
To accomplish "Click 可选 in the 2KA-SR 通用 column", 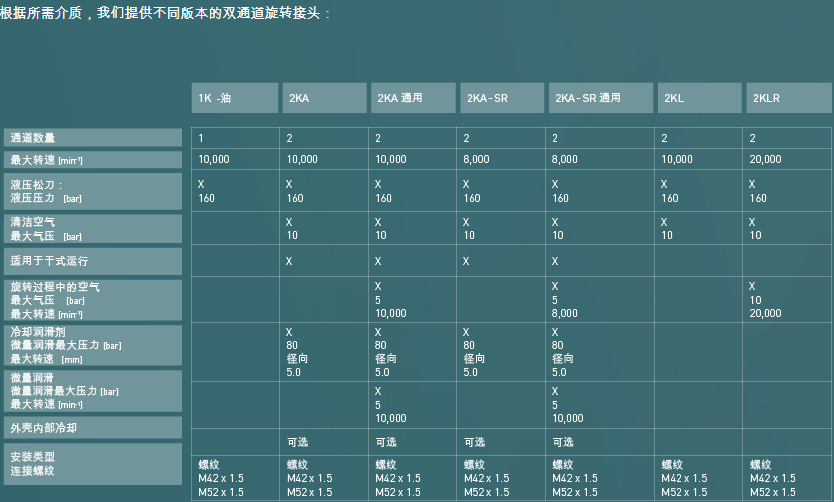I will click(562, 442).
